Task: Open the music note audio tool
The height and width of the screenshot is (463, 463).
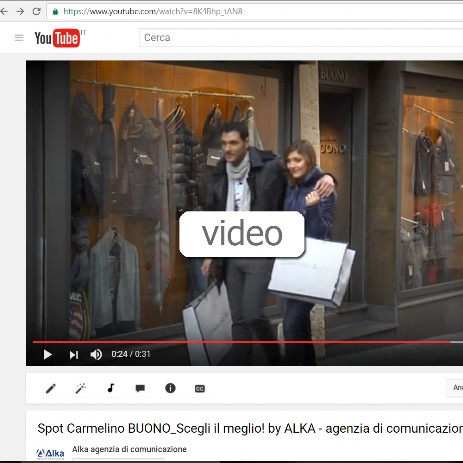Action: point(111,388)
